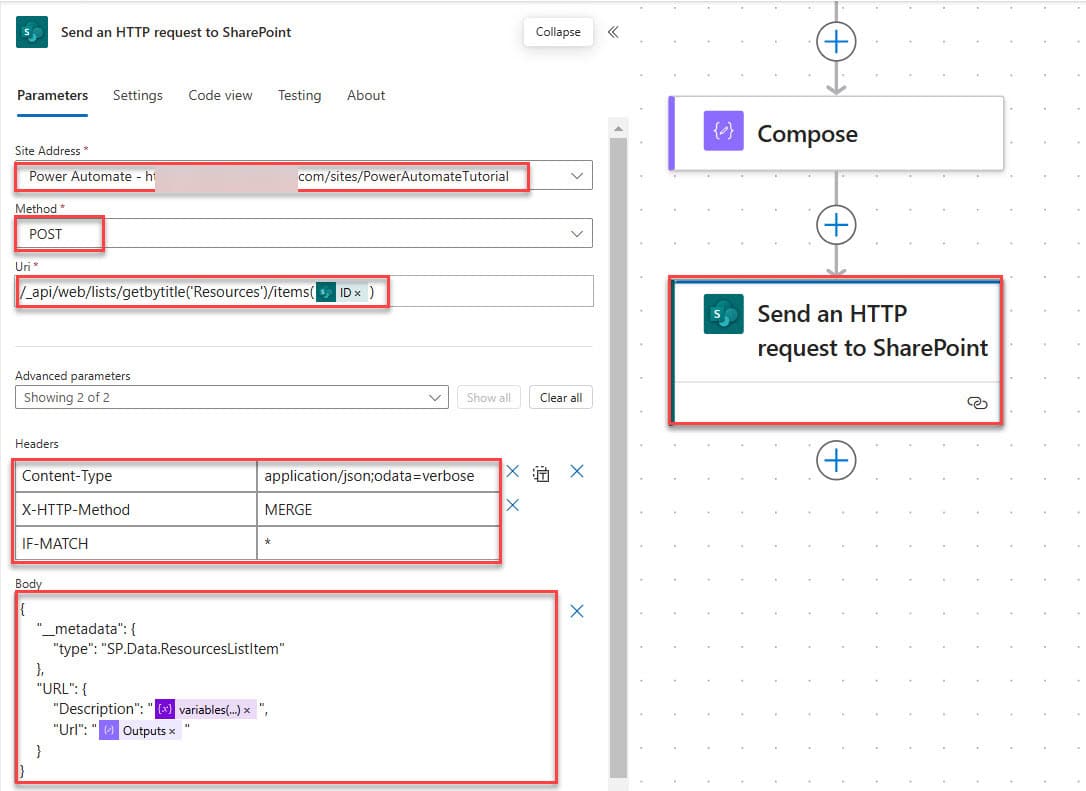This screenshot has width=1086, height=791.
Task: Select the Send an HTTP request card
Action: 836,350
